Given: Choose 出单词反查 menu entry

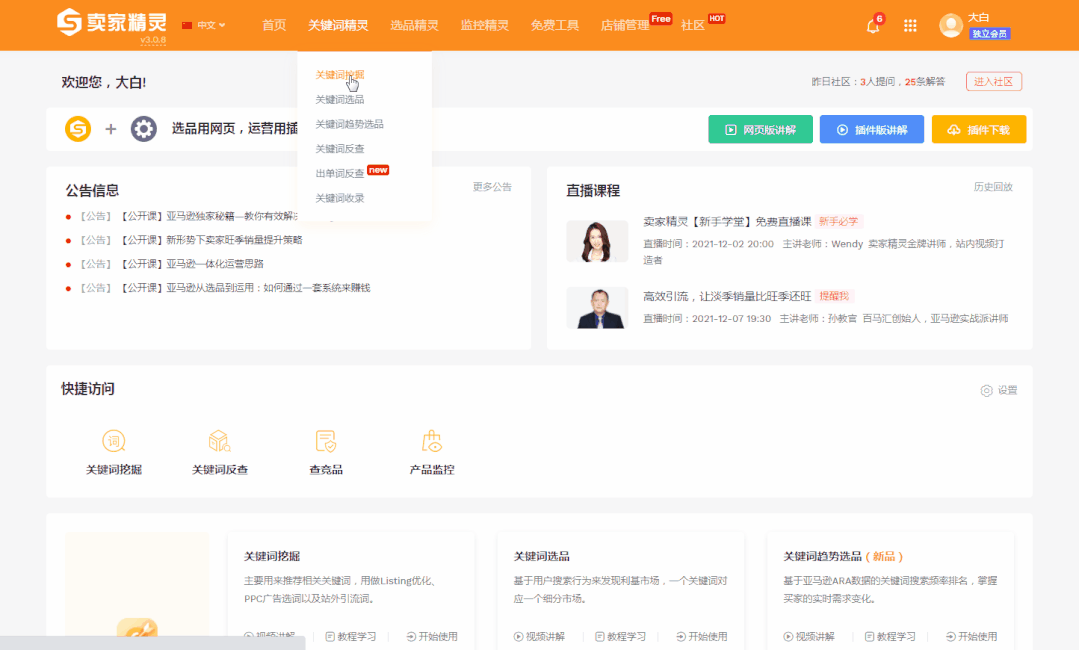Looking at the screenshot, I should click(x=336, y=170).
